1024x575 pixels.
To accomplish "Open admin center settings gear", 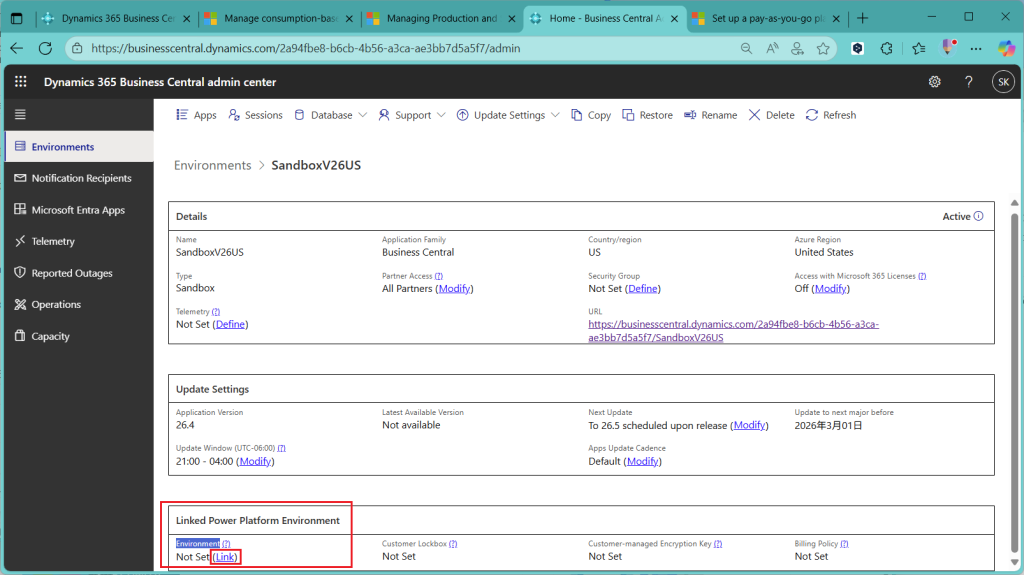I will [x=935, y=82].
